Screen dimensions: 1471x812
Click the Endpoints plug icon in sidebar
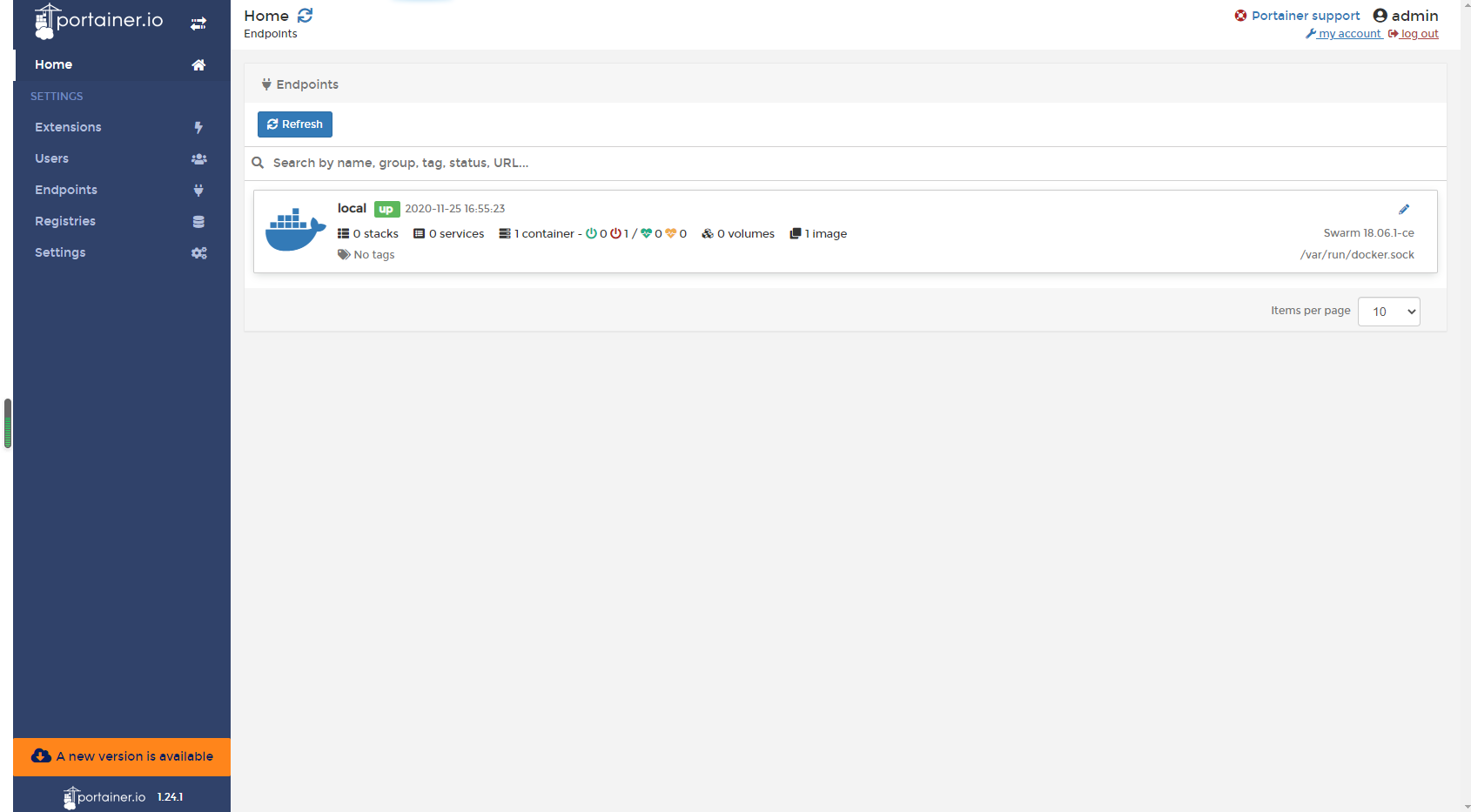[x=198, y=191]
